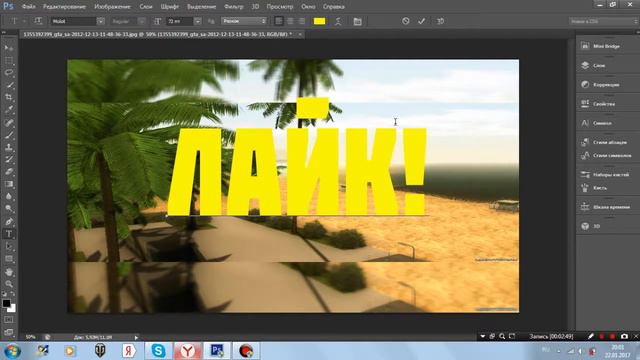Image resolution: width=640 pixels, height=360 pixels.
Task: Open the Редактирование menu
Action: tap(64, 7)
